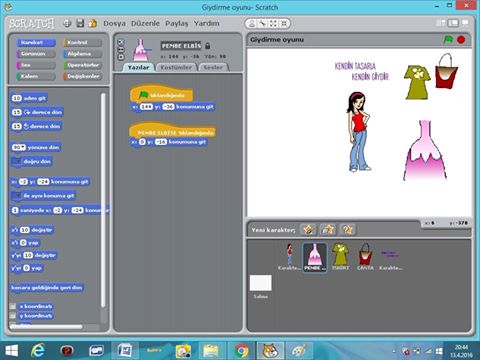The width and height of the screenshot is (480, 360).
Task: Click the girl character sprite thumbnail
Action: (x=290, y=257)
